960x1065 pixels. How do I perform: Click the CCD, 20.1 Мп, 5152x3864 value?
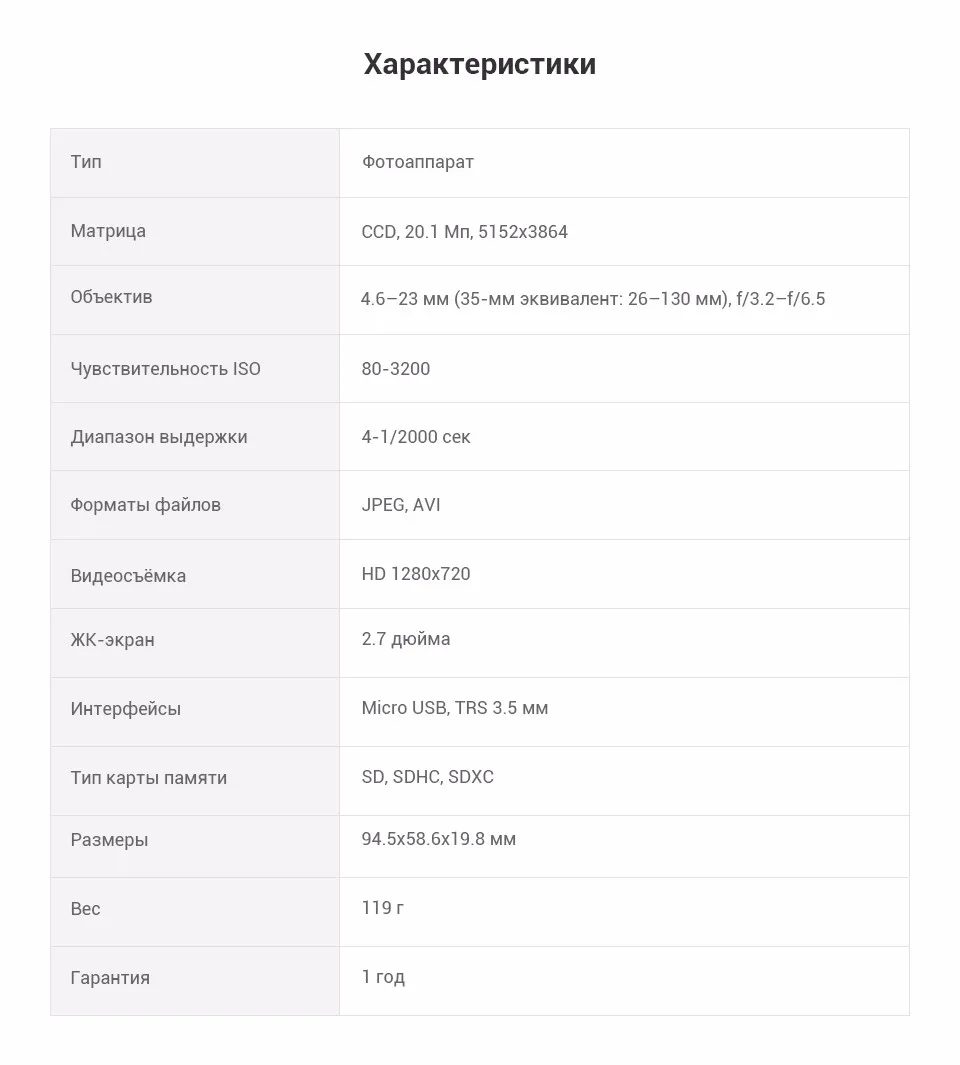465,232
